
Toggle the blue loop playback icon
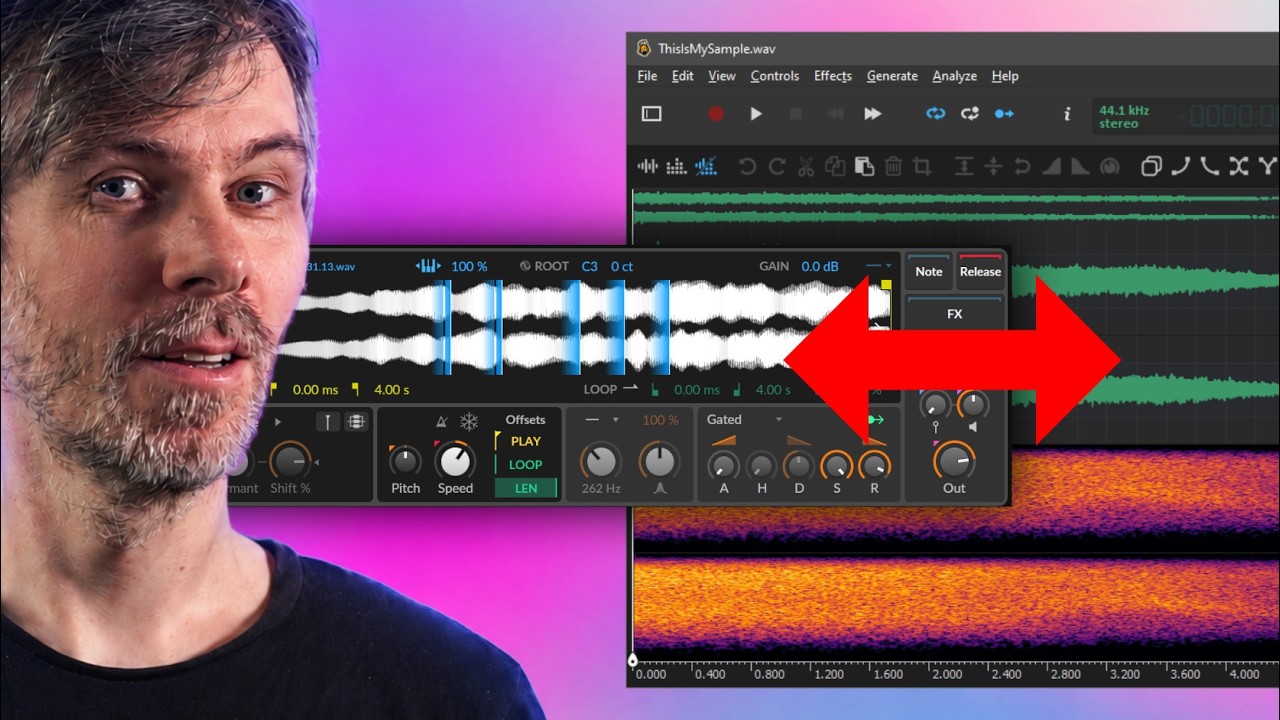coord(936,114)
